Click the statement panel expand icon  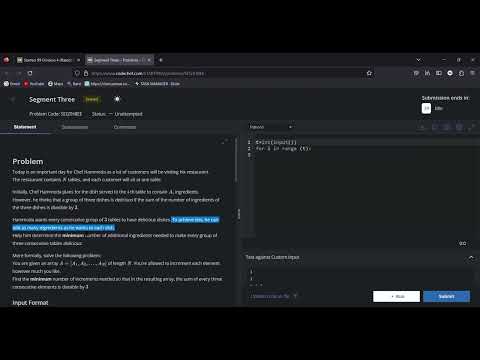coord(225,142)
